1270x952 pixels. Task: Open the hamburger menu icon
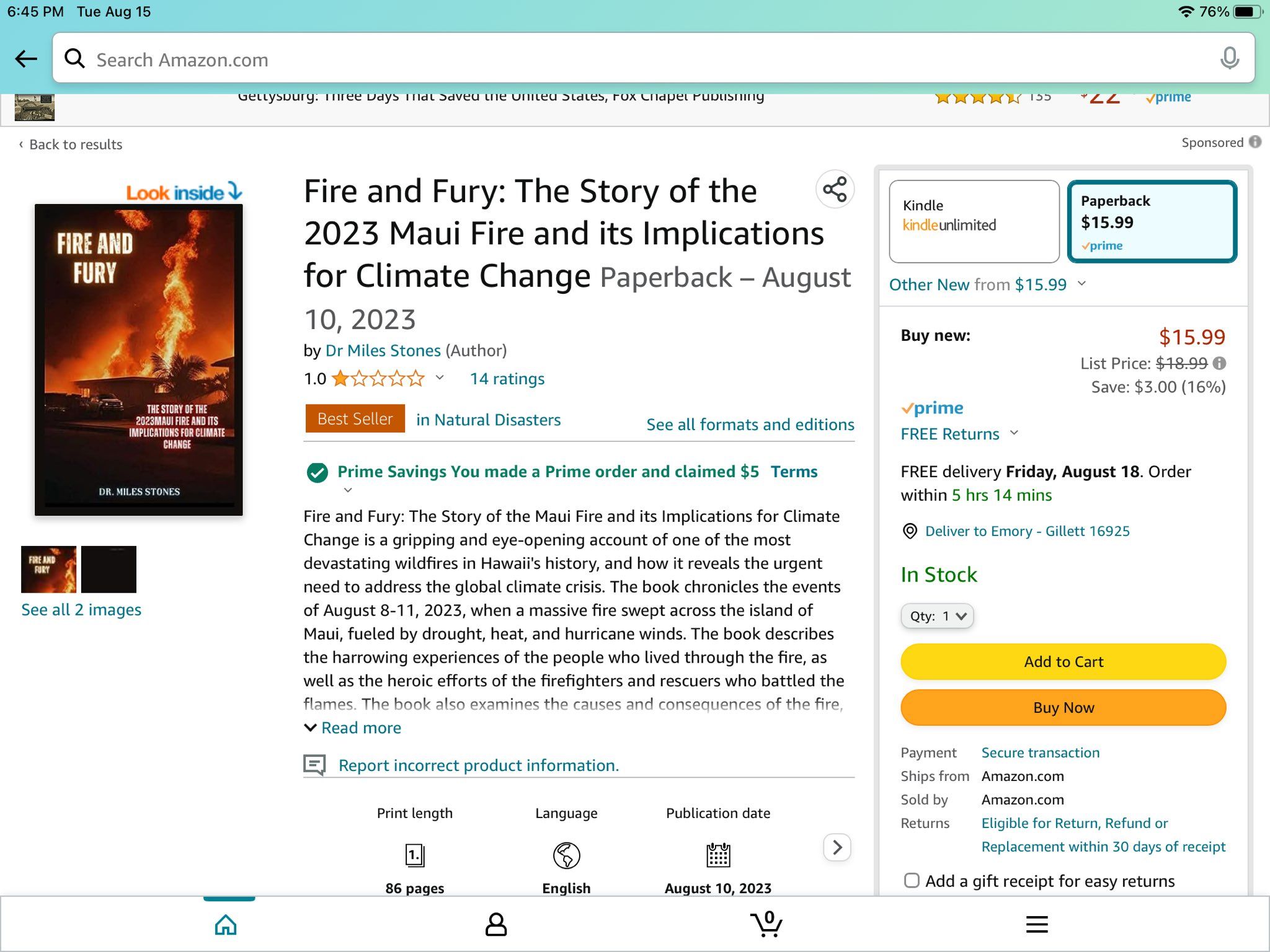pos(1036,924)
